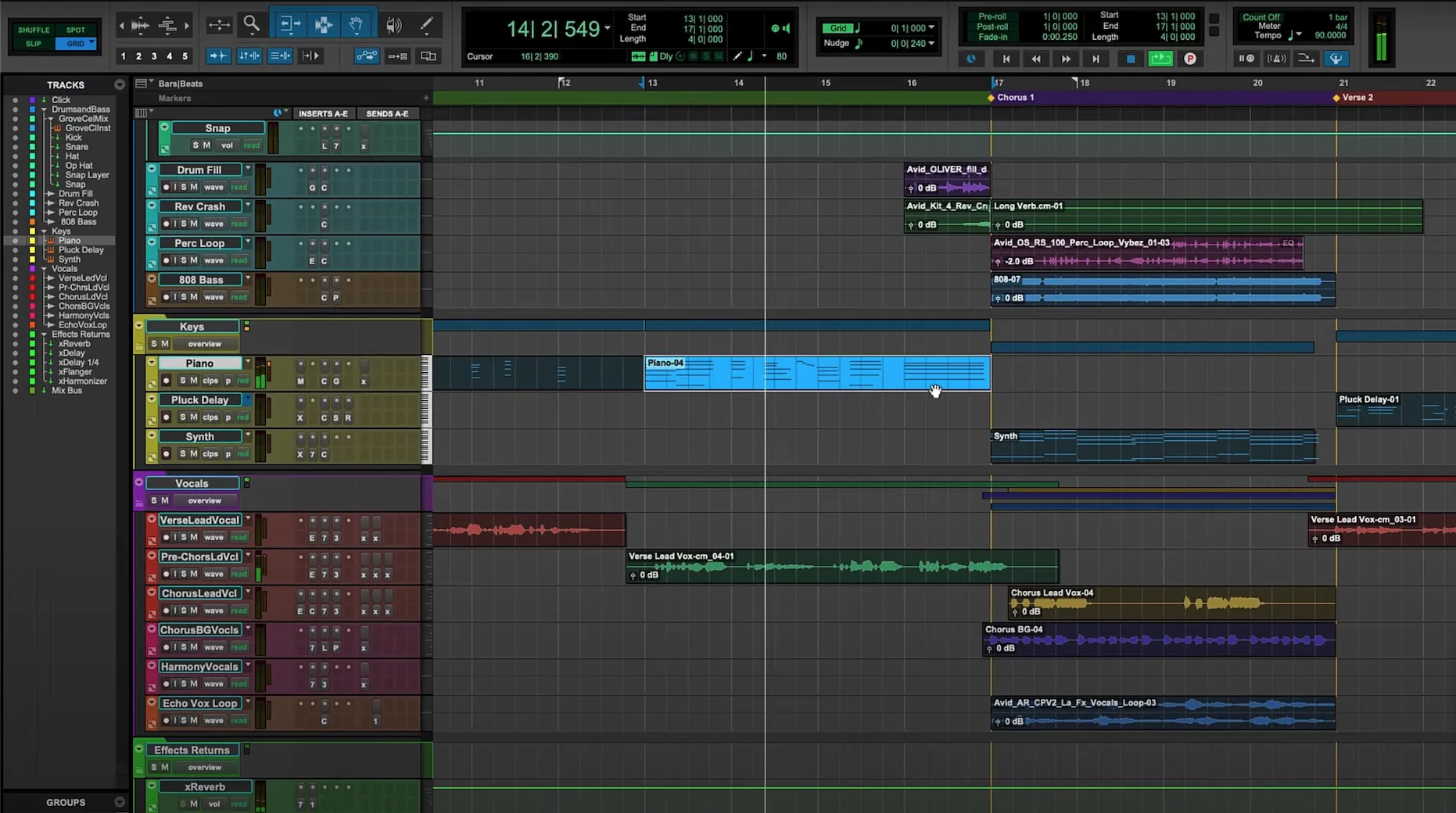Image resolution: width=1456 pixels, height=813 pixels.
Task: Solo the Piano track
Action: coord(183,381)
